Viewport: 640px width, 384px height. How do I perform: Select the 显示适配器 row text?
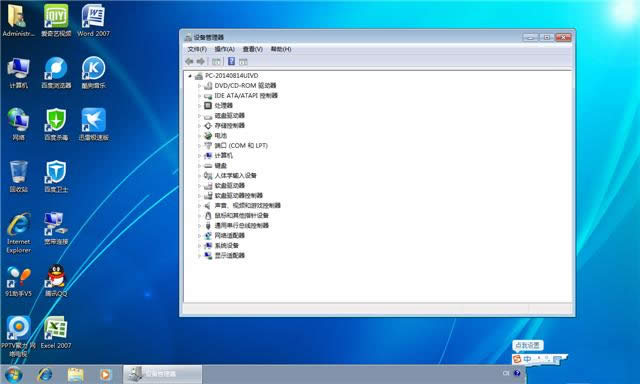click(x=230, y=256)
